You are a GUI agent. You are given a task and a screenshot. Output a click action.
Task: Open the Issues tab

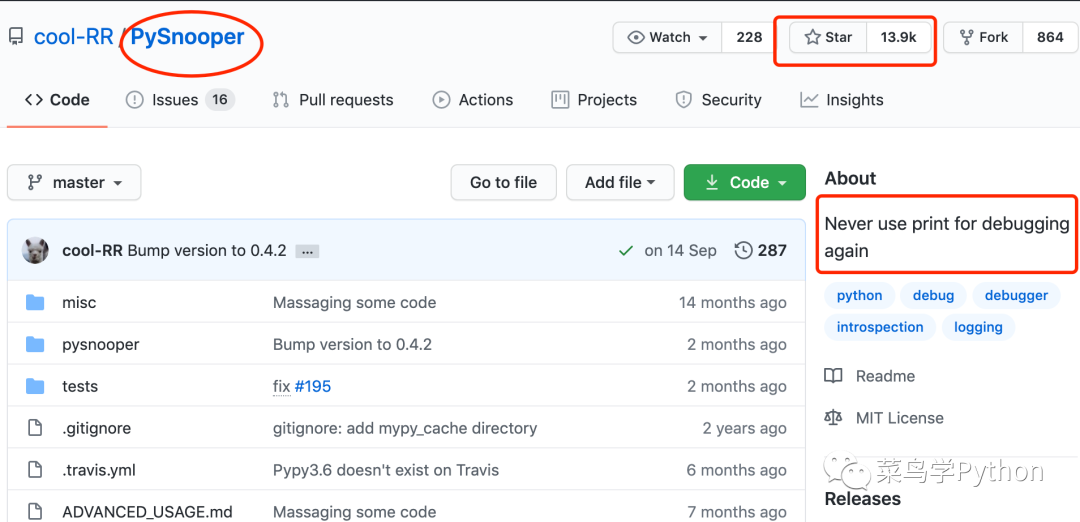(180, 100)
